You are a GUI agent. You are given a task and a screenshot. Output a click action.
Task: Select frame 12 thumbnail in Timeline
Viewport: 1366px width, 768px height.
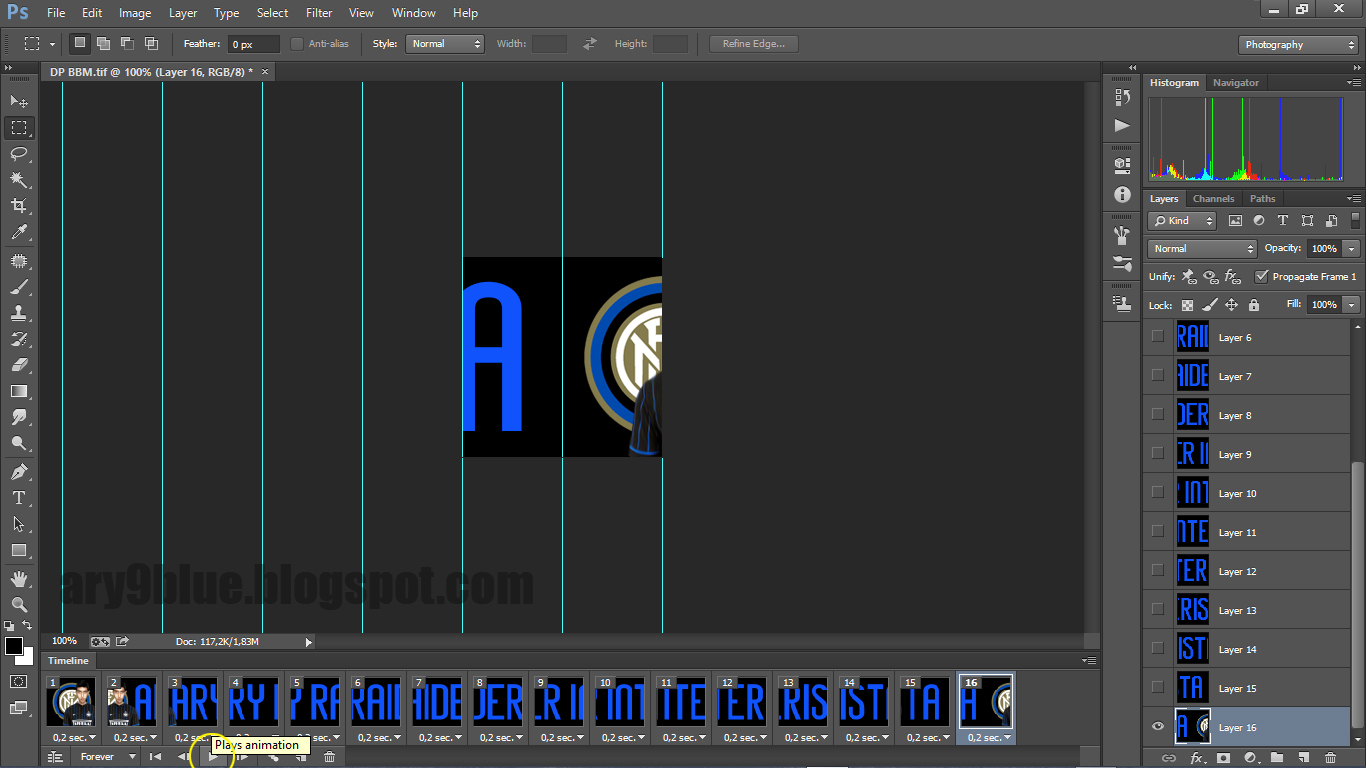[x=743, y=701]
